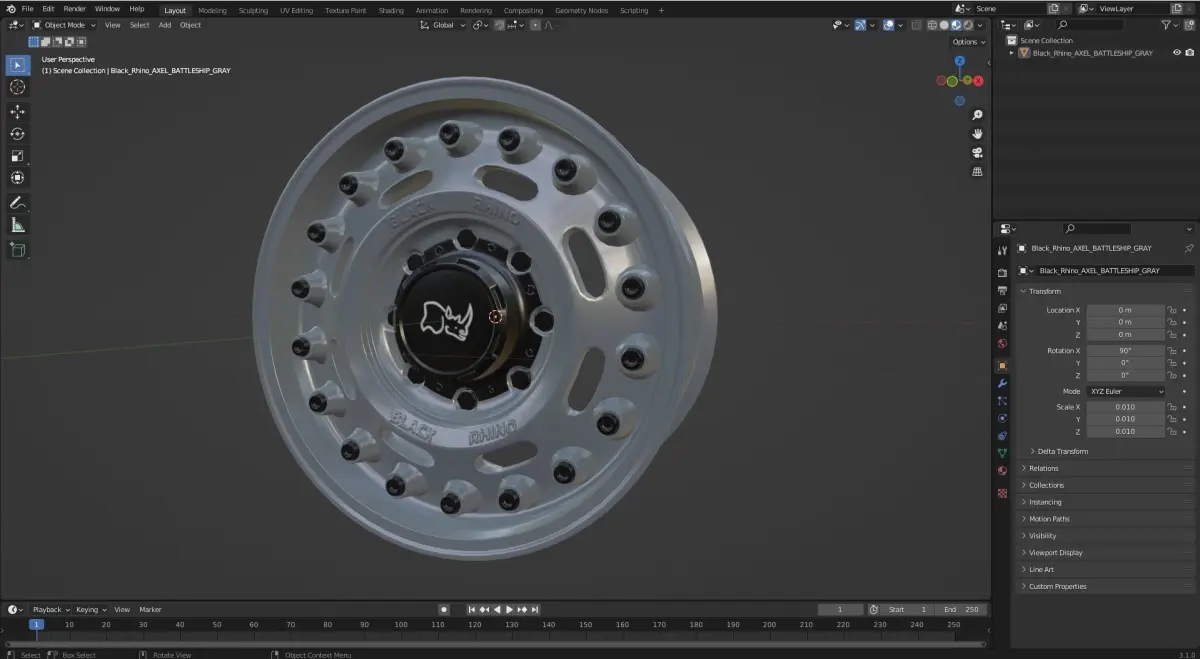Click the red X axis on navigation gizmo
This screenshot has height=659, width=1200.
pyautogui.click(x=977, y=81)
